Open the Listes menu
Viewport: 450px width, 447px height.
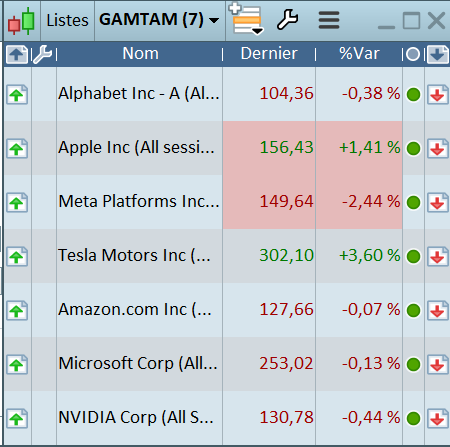click(x=67, y=21)
